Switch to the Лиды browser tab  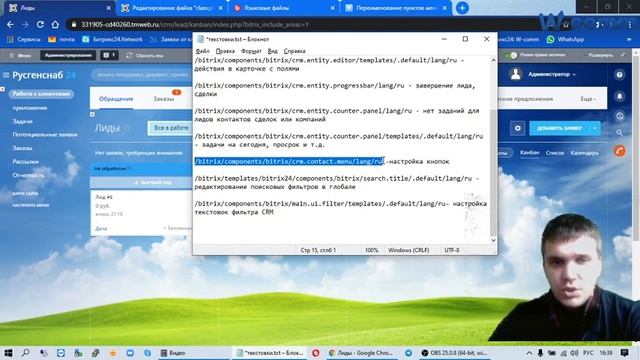(x=57, y=8)
